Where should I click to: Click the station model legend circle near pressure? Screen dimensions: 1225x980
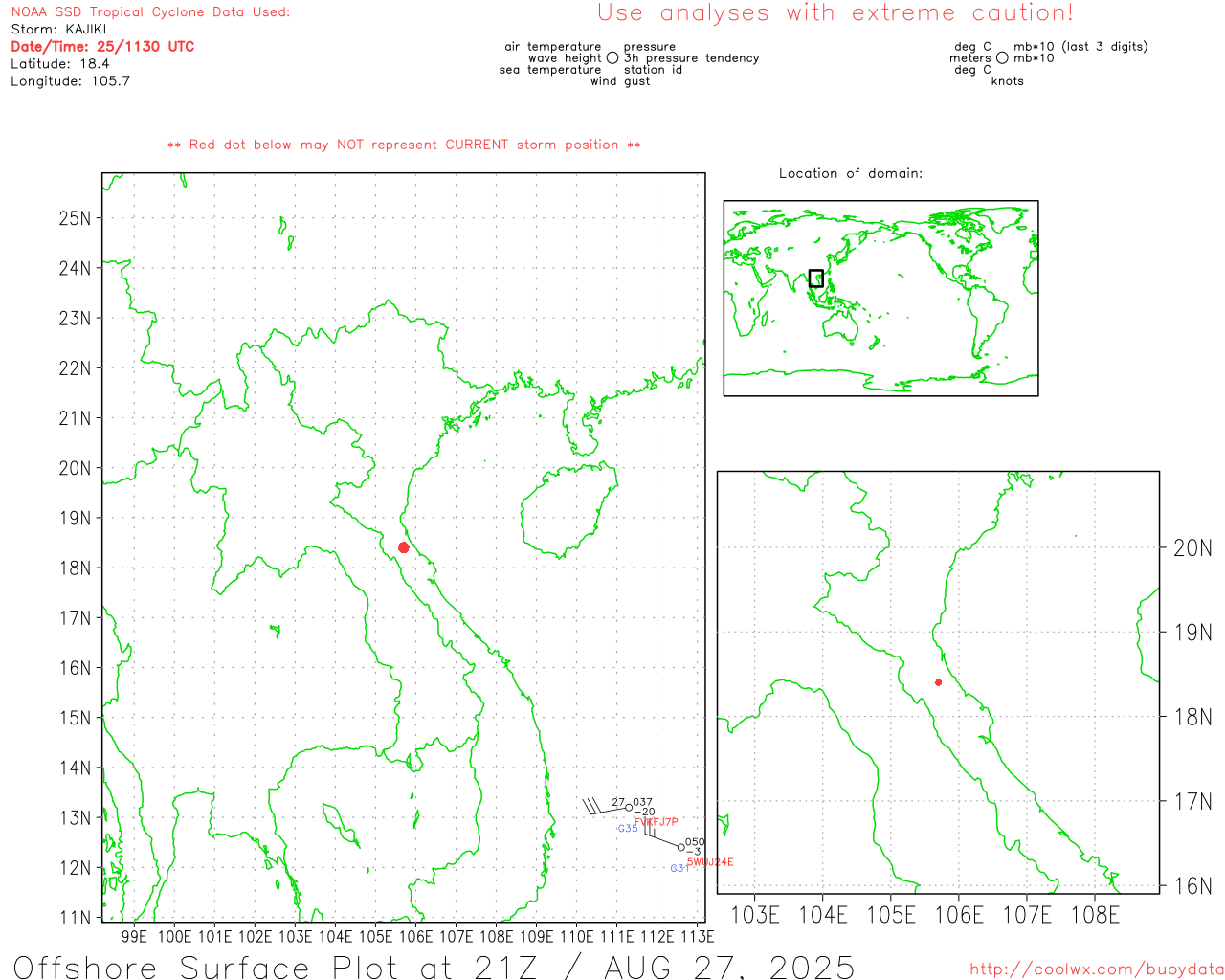click(612, 58)
